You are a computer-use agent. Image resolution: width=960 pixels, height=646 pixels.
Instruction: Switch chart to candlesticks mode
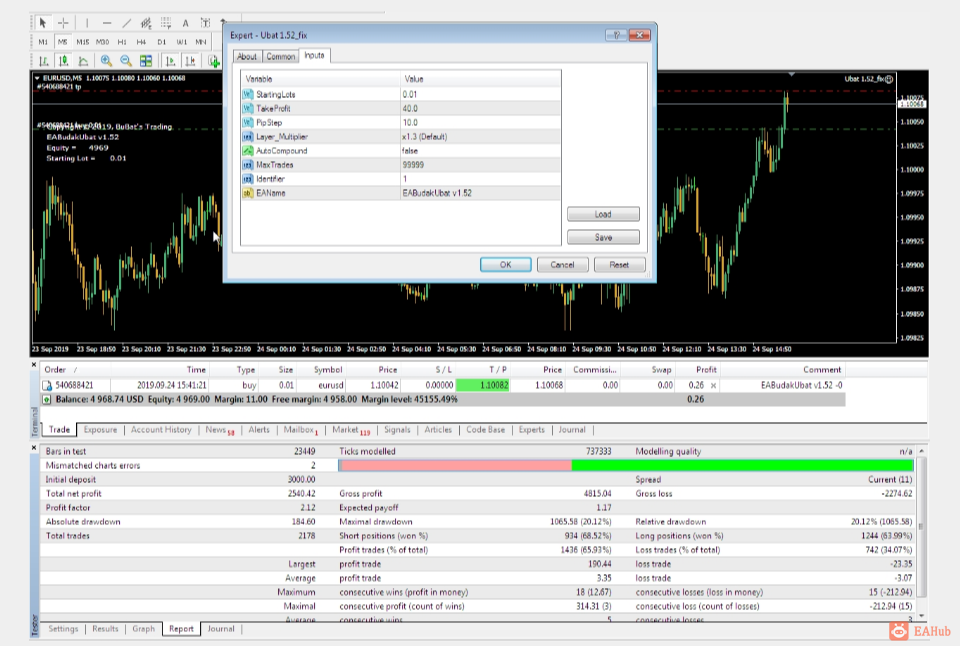pos(63,61)
